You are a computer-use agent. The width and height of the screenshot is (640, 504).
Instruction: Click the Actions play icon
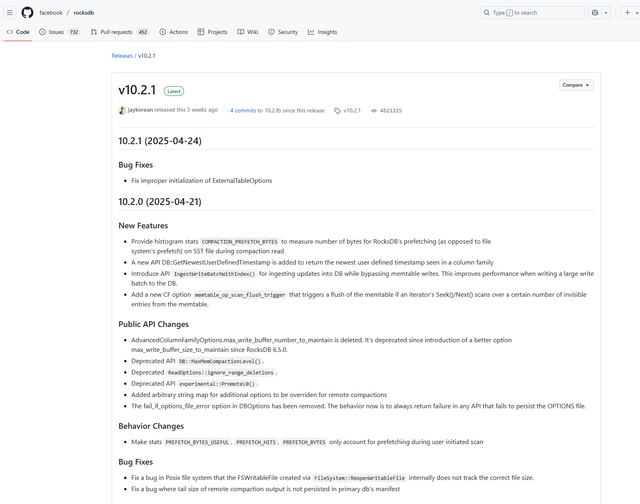pyautogui.click(x=163, y=32)
